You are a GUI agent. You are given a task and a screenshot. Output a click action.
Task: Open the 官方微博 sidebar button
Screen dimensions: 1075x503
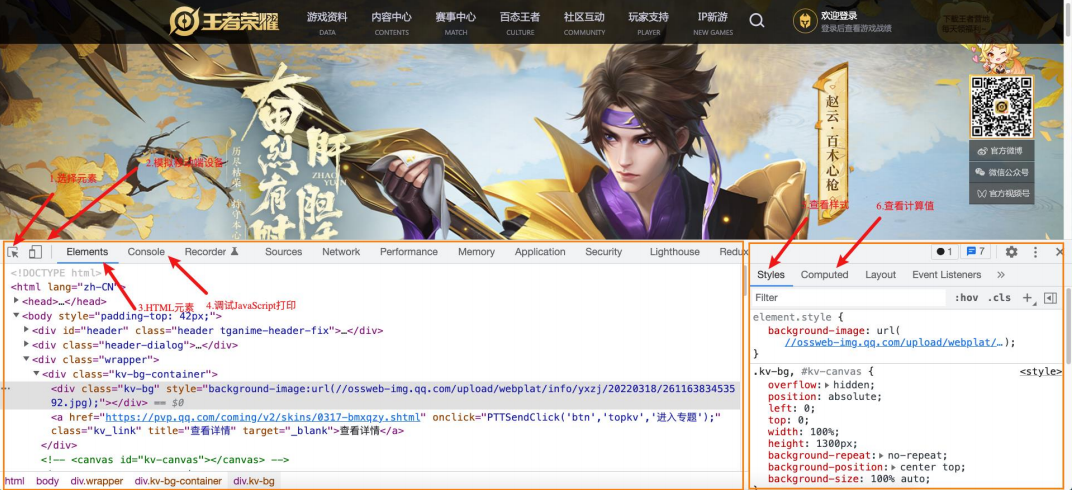(x=1001, y=151)
